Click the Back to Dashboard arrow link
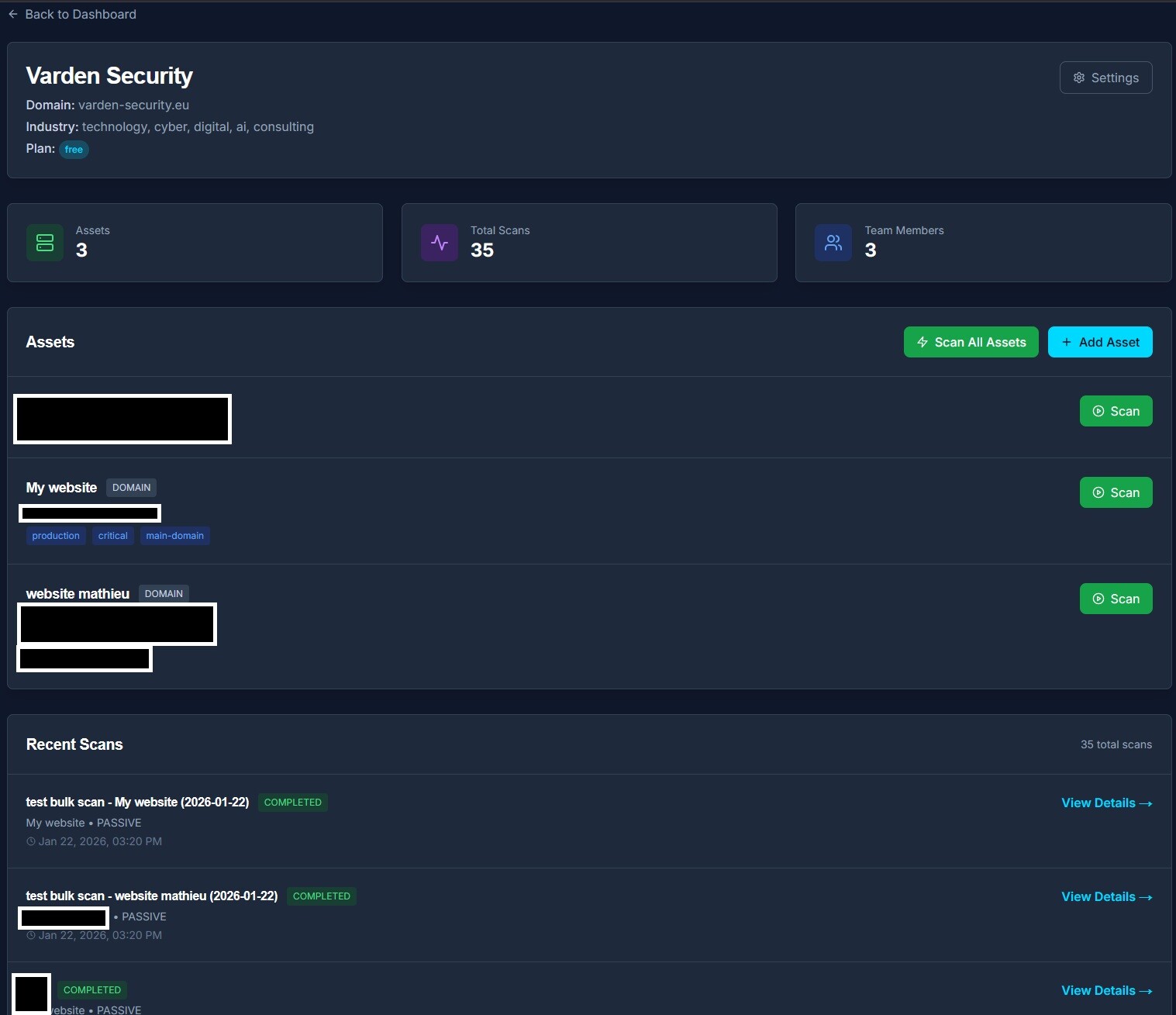The image size is (1176, 1015). 72,14
